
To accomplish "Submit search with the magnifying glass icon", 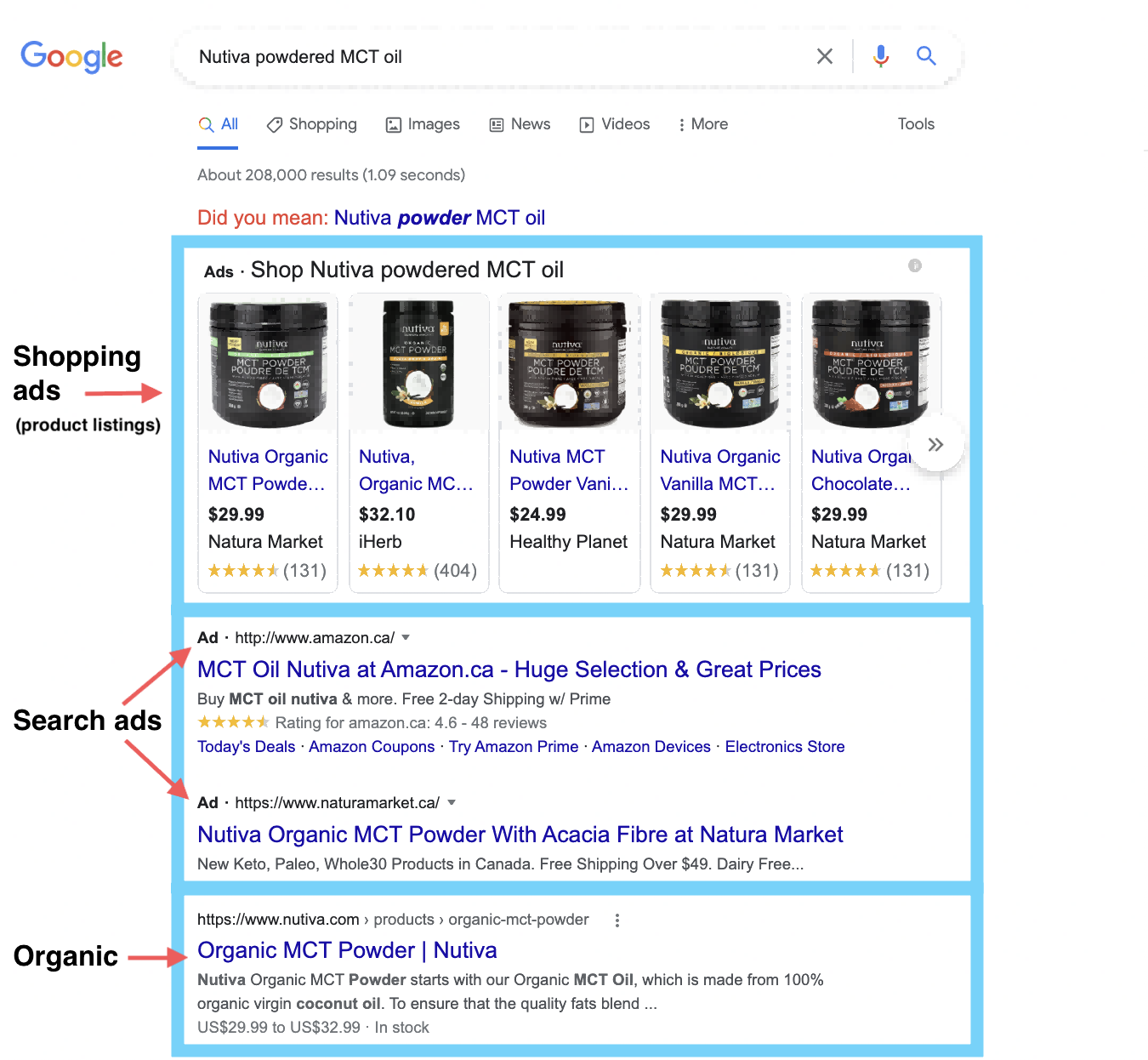I will (x=926, y=56).
